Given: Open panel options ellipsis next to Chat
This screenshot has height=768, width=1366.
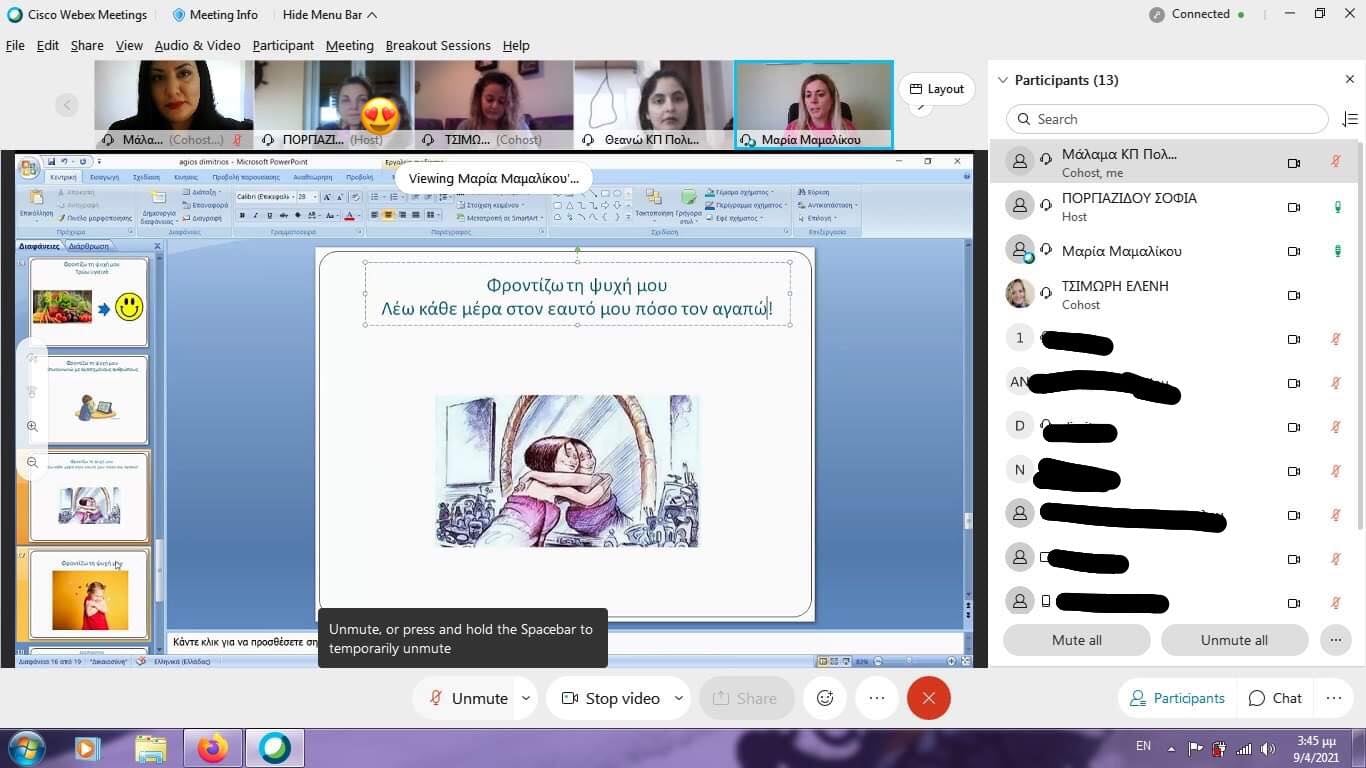Looking at the screenshot, I should tap(1333, 698).
